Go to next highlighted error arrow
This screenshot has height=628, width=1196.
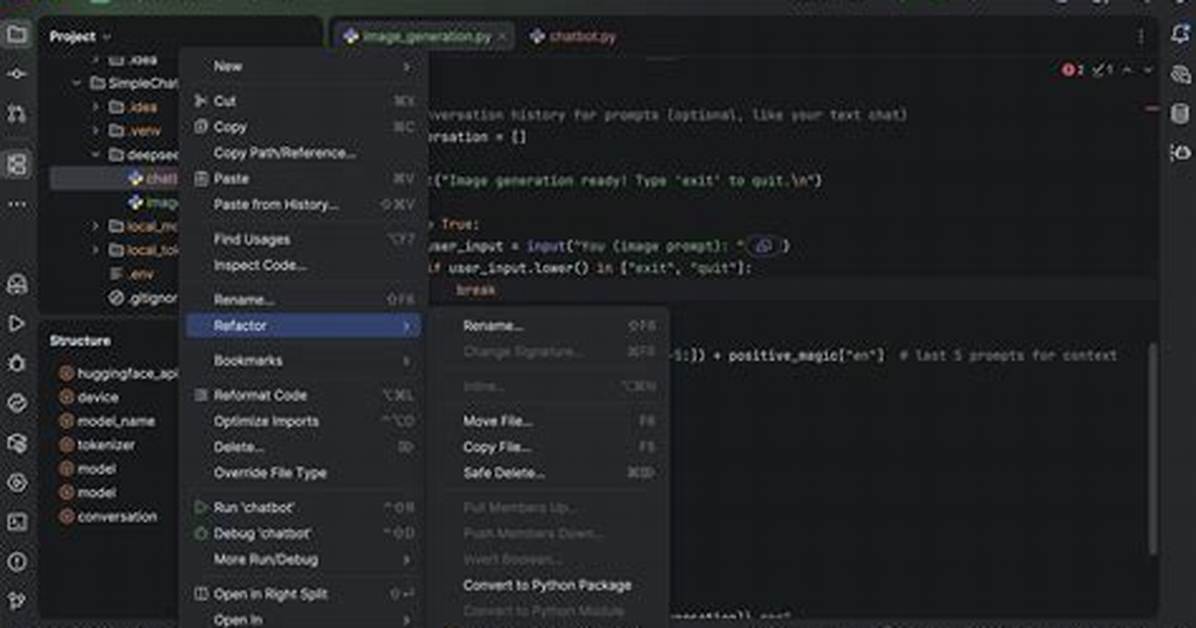(1147, 70)
